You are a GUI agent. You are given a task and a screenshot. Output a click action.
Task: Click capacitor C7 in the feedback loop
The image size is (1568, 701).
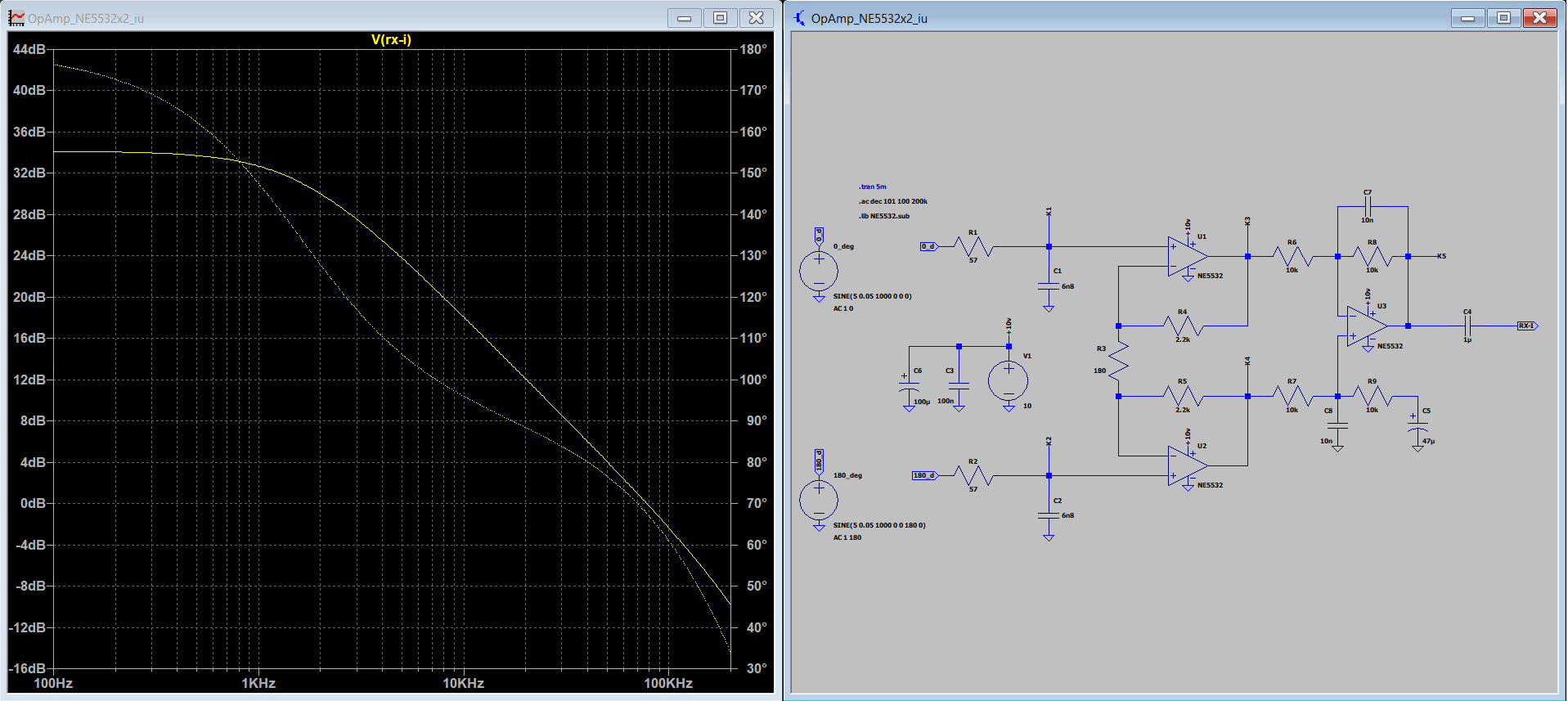pyautogui.click(x=1368, y=206)
